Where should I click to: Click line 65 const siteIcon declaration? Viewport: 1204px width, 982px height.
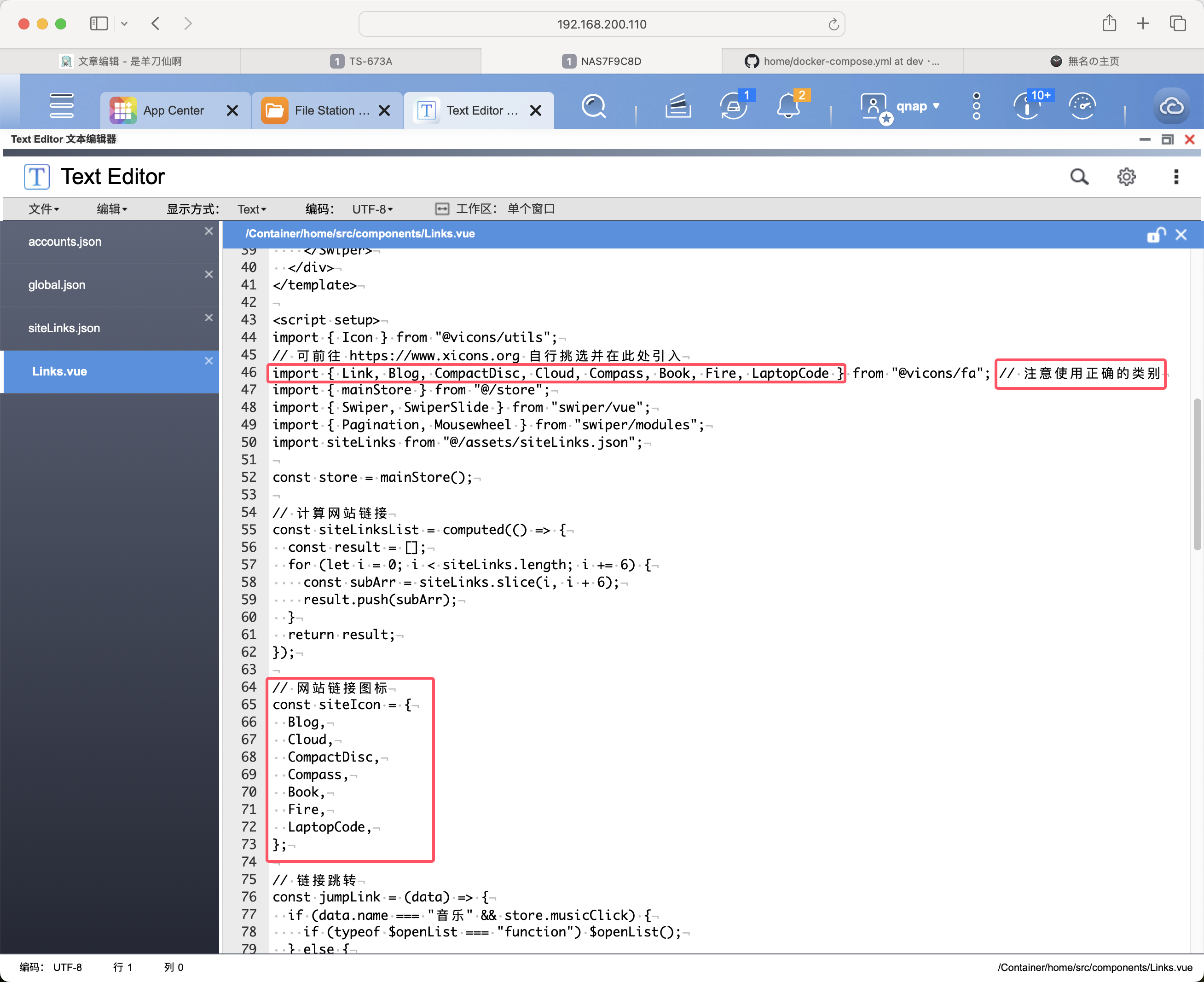(x=342, y=705)
